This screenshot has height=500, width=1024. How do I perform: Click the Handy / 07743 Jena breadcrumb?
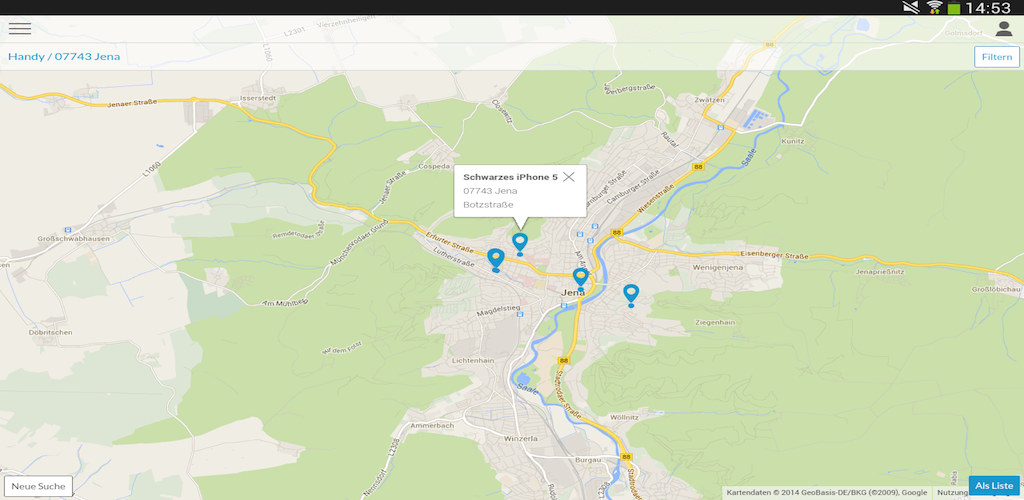64,57
